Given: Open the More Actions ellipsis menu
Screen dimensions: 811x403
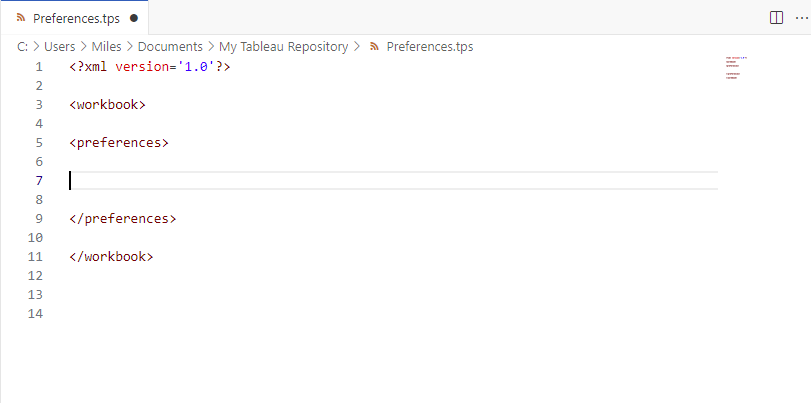Looking at the screenshot, I should click(x=800, y=18).
